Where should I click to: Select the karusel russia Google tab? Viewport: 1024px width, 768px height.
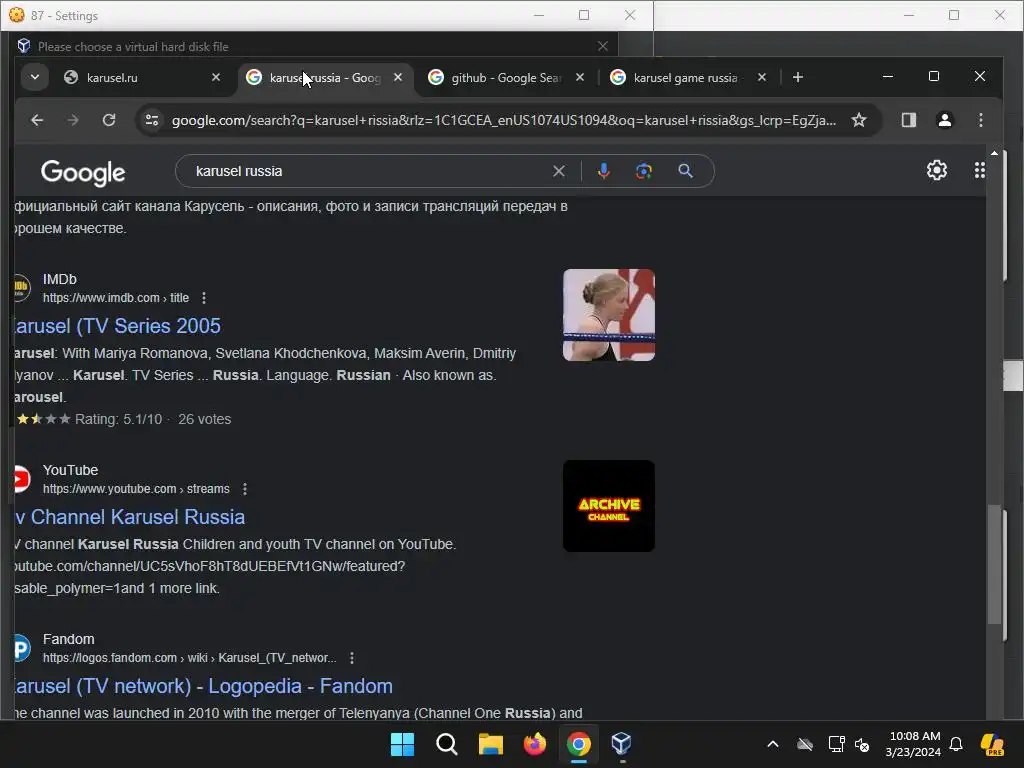[x=325, y=78]
